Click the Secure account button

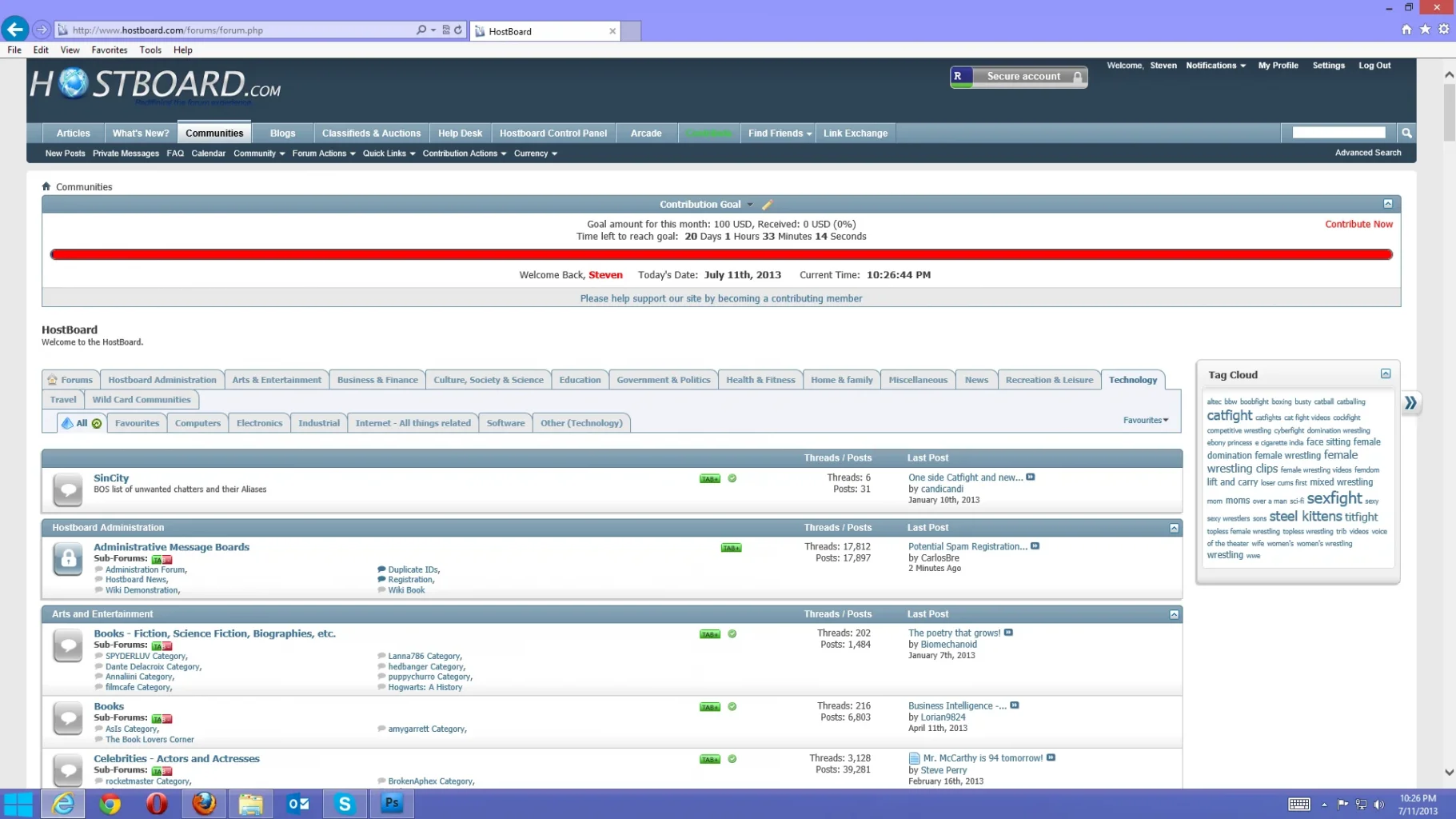click(1019, 77)
